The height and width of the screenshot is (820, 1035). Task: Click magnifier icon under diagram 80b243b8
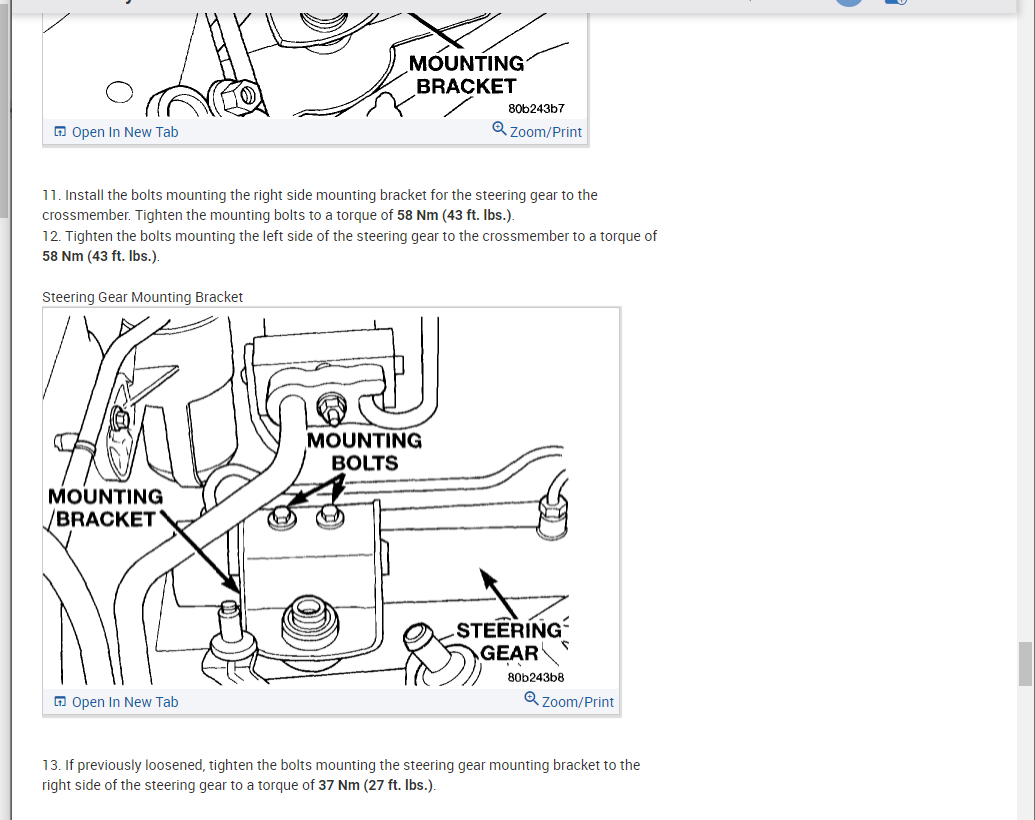coord(531,699)
